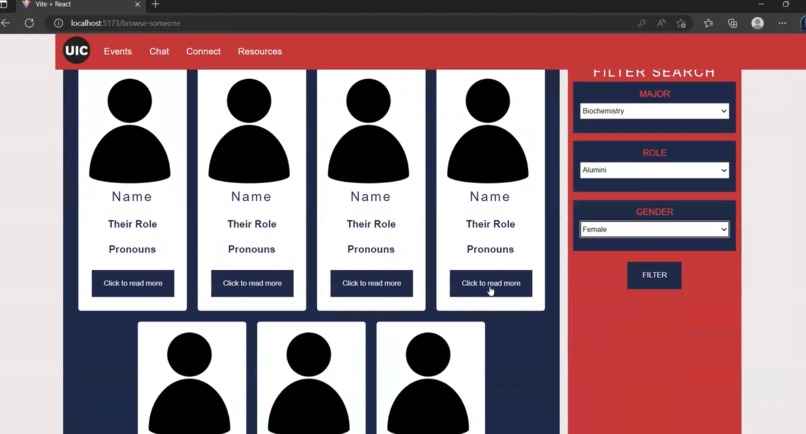The height and width of the screenshot is (434, 806).
Task: Click the first card's Name text
Action: click(132, 196)
